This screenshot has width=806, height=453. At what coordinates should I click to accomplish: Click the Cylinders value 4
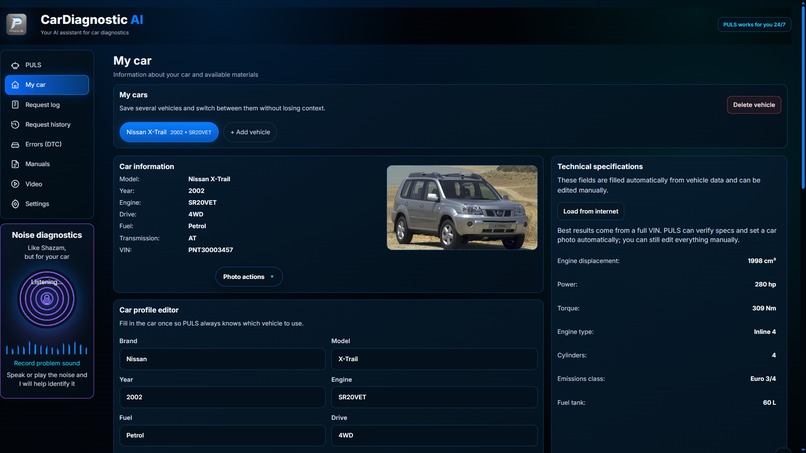pyautogui.click(x=774, y=355)
